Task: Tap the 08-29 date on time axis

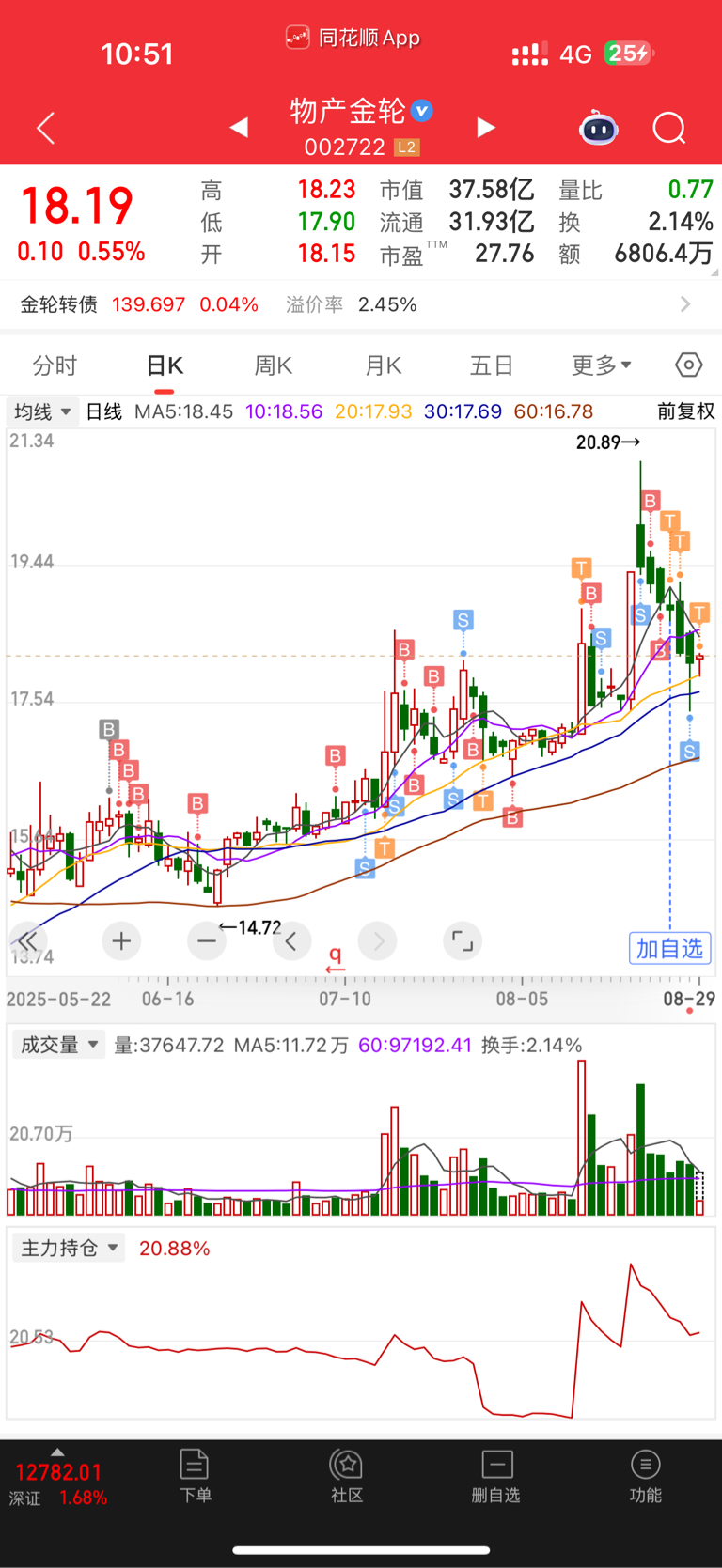Action: [x=689, y=999]
